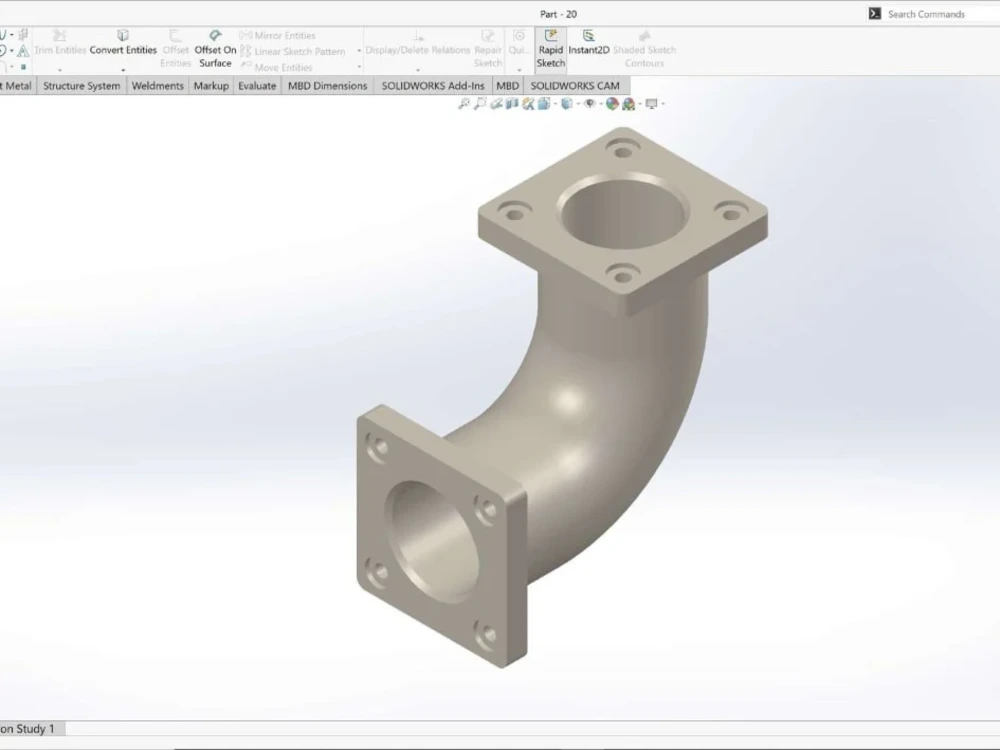Open the View Settings dropdown arrow
The height and width of the screenshot is (750, 1000).
click(663, 103)
